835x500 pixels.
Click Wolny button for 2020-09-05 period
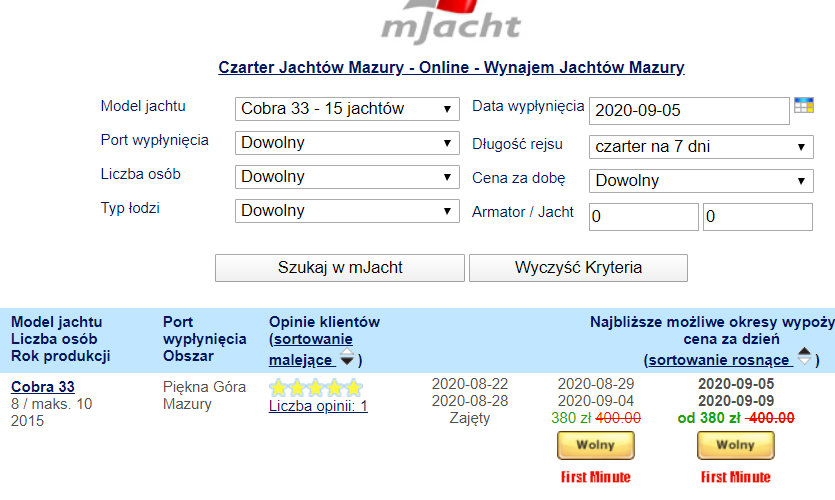point(735,445)
